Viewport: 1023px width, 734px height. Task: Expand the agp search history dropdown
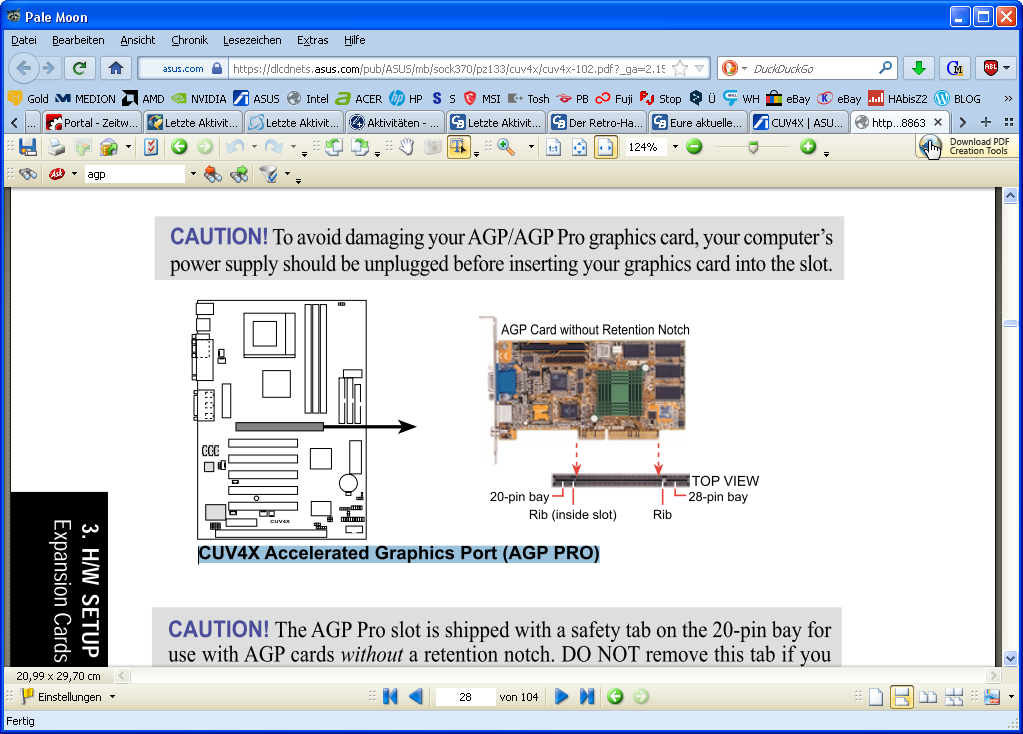coord(192,174)
